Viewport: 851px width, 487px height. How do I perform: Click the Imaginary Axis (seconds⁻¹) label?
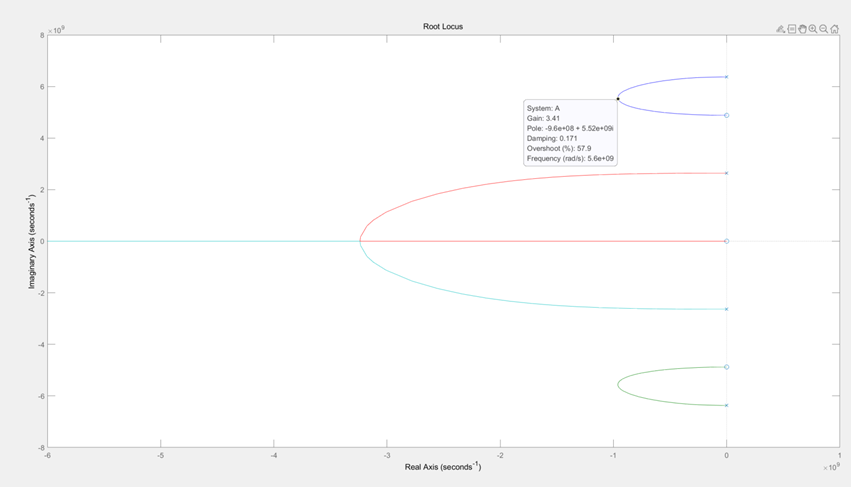point(31,242)
